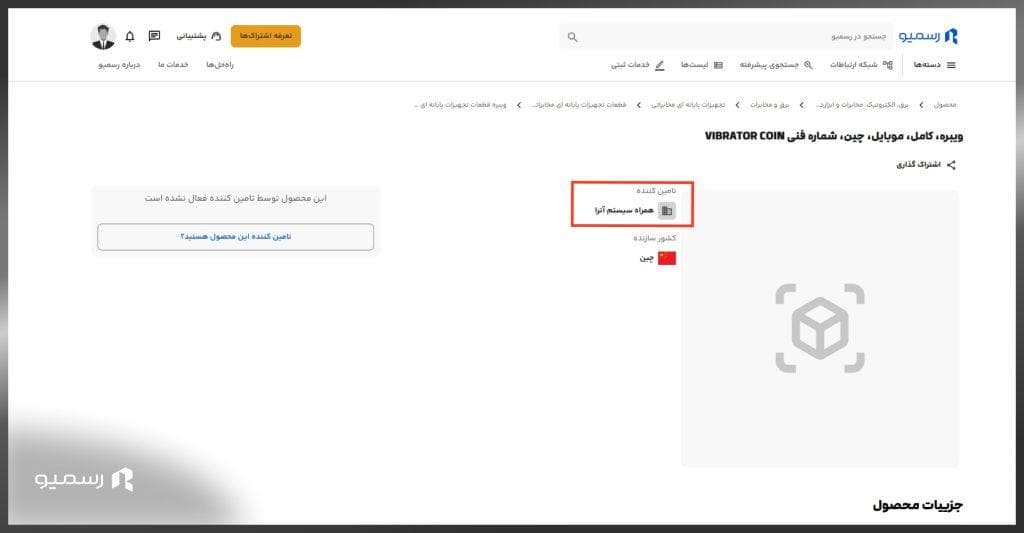Click the پشتیبانی support link
This screenshot has height=533, width=1024.
tap(199, 36)
